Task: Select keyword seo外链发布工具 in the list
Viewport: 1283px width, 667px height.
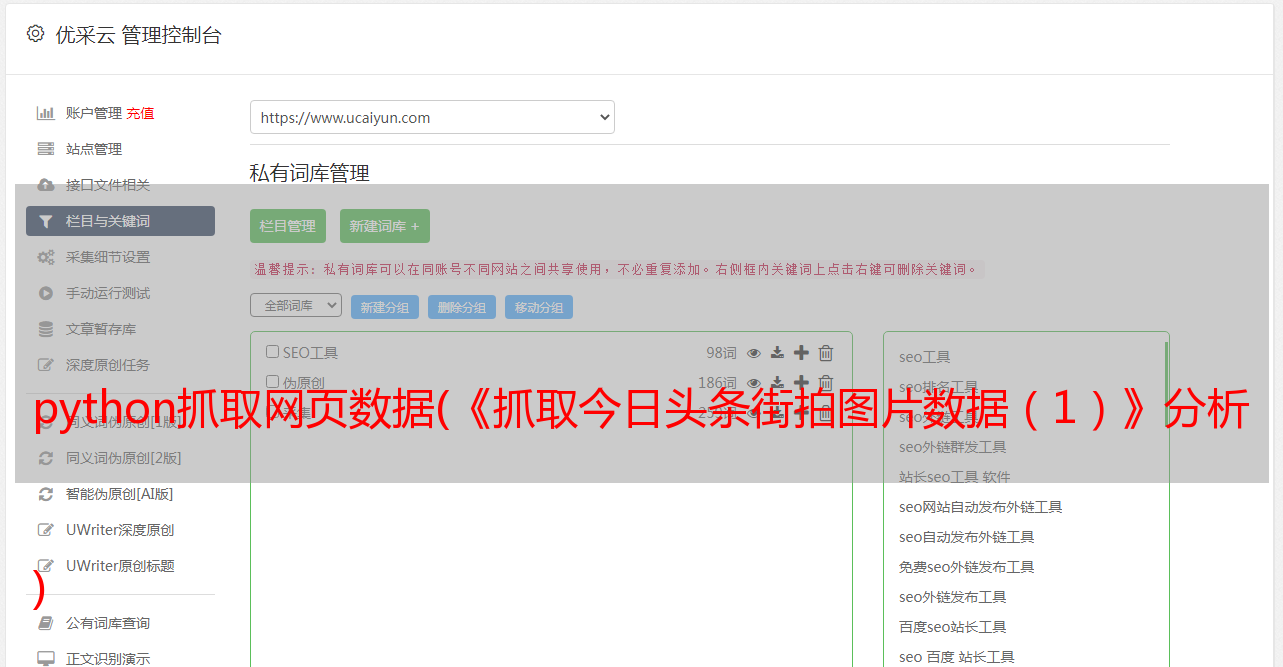Action: pyautogui.click(x=952, y=597)
